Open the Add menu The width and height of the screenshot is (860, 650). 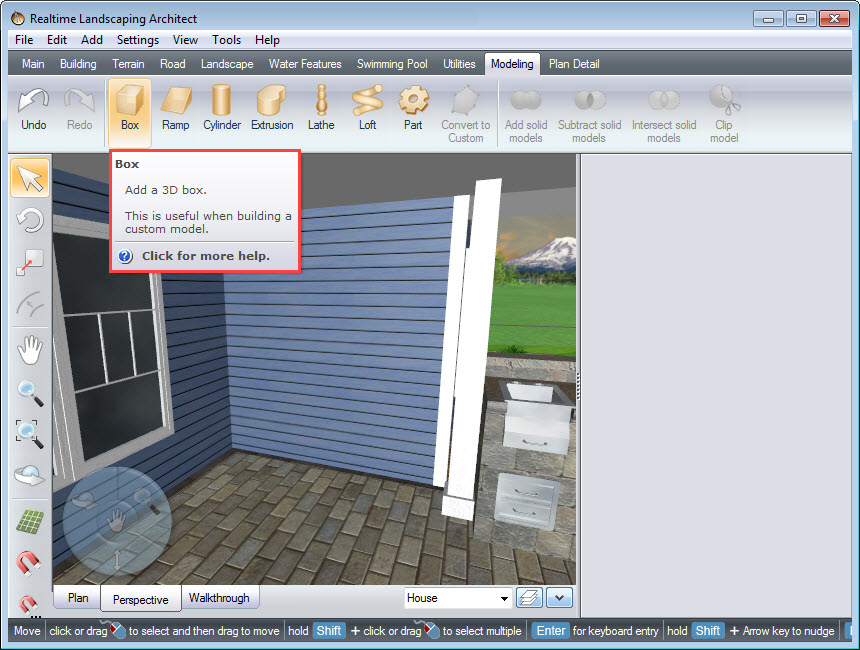pyautogui.click(x=92, y=40)
